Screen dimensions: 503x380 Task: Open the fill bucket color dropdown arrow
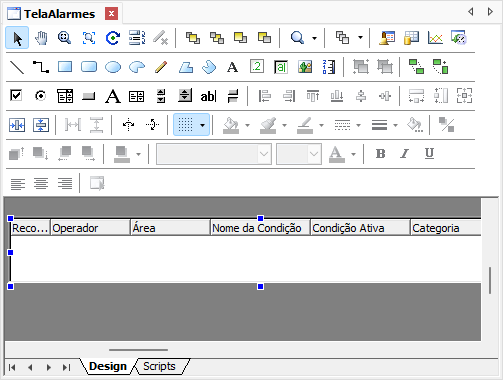pos(247,125)
